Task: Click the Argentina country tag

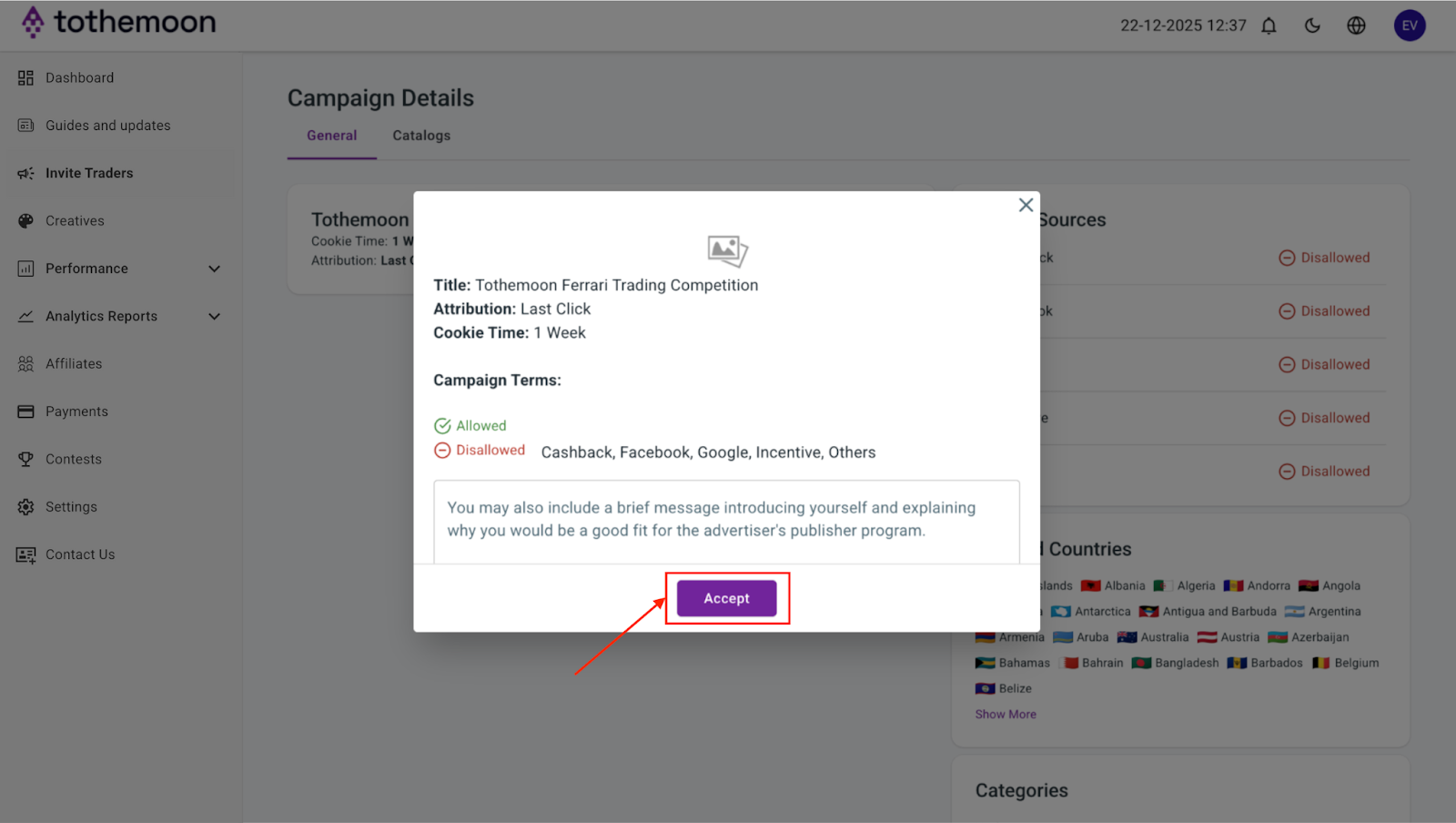Action: (x=1323, y=612)
